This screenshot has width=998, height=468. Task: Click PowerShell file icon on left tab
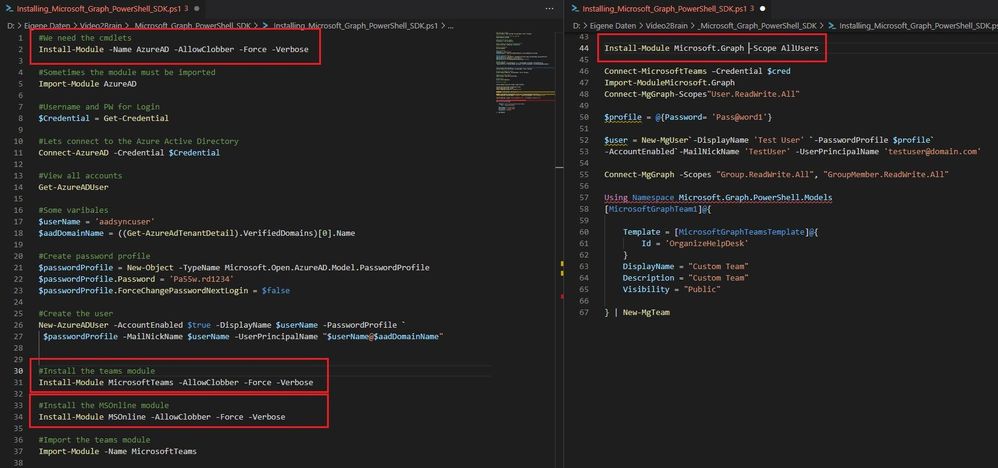point(9,9)
